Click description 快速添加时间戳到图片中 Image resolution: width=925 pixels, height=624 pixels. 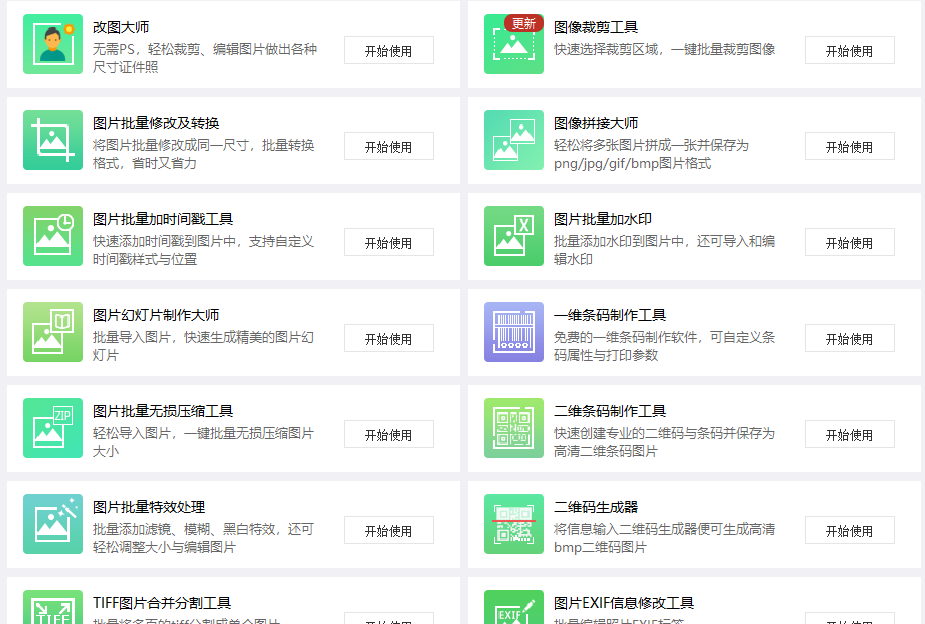pyautogui.click(x=204, y=250)
